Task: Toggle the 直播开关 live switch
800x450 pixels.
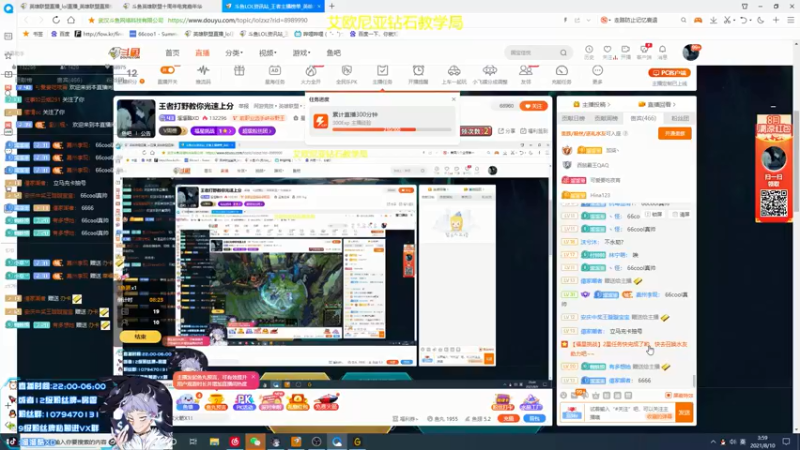Action: (x=167, y=70)
